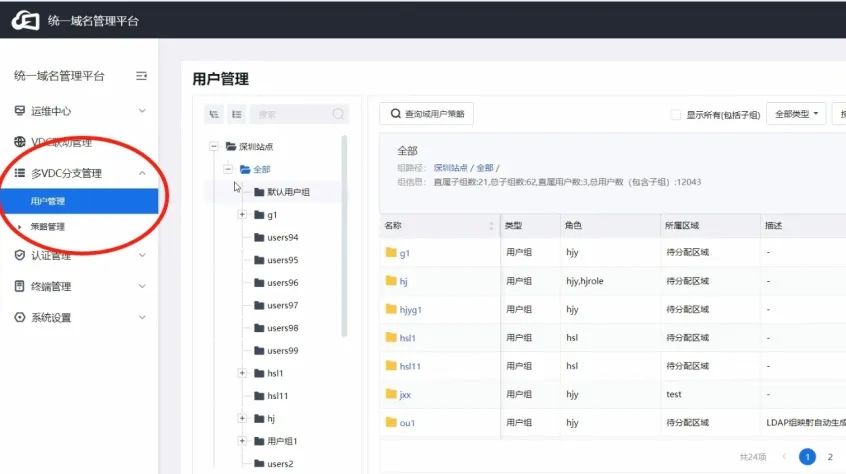
Task: Click the 深圳站点 link in the group path
Action: [450, 168]
